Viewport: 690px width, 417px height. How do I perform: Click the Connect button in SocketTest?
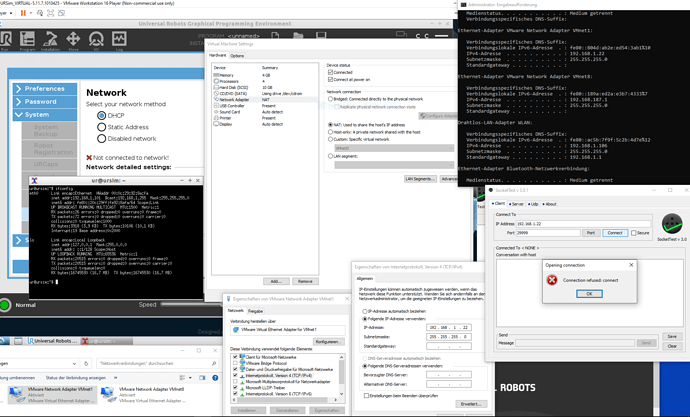(615, 233)
